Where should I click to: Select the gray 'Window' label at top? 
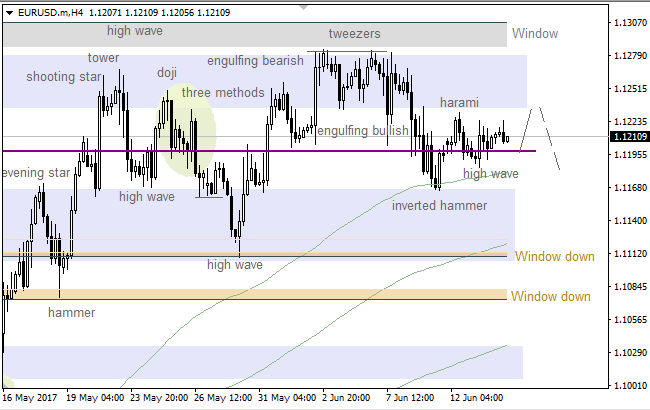click(534, 33)
